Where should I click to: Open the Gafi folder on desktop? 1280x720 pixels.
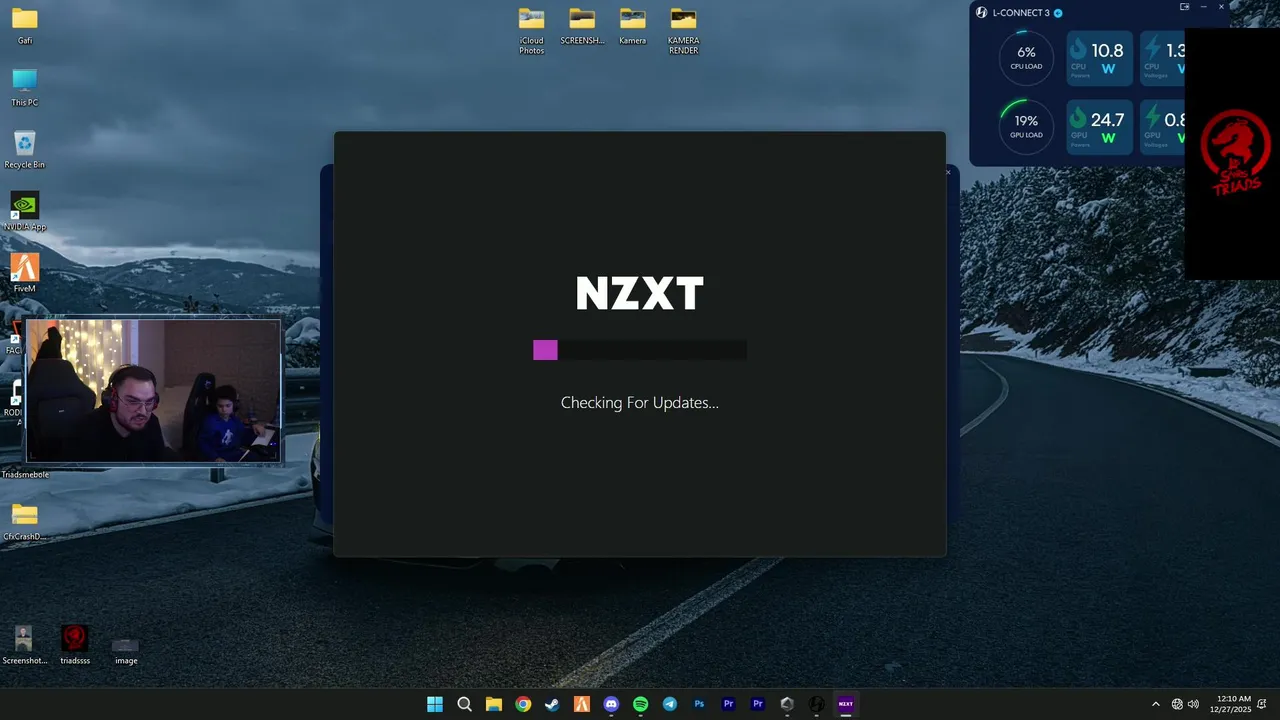tap(25, 26)
